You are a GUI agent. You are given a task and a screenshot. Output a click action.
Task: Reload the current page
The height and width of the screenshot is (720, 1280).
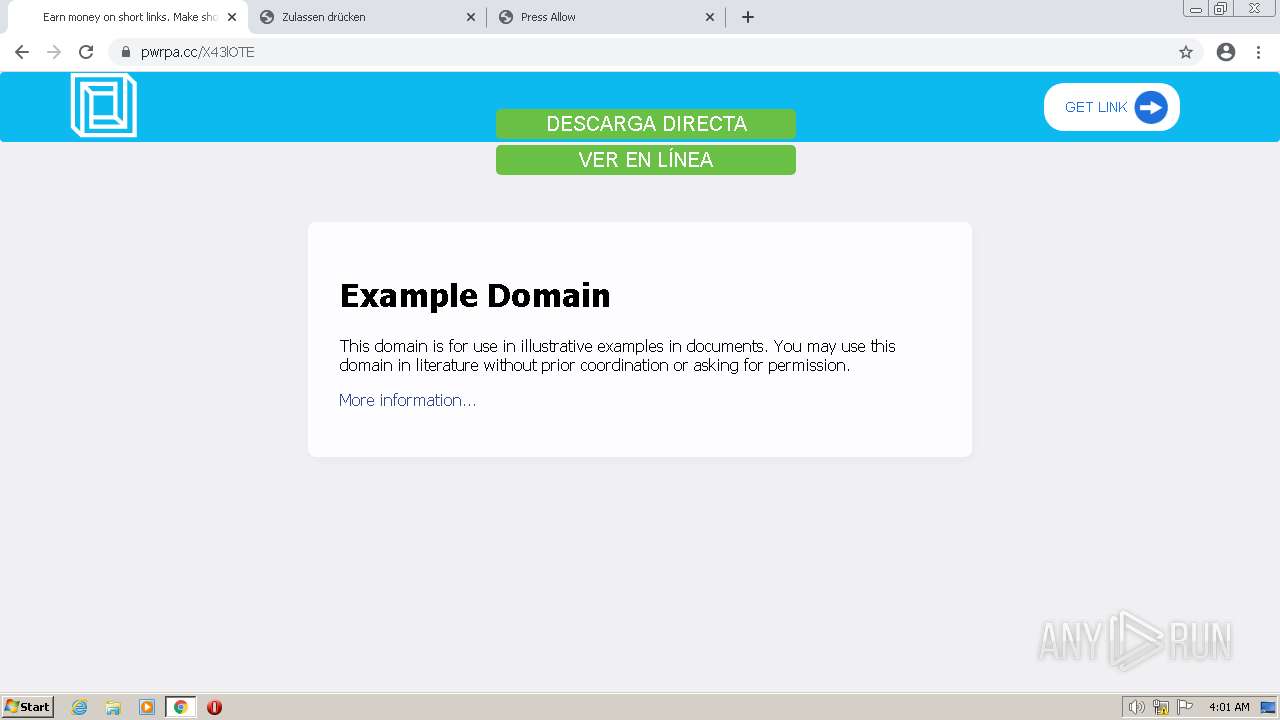tap(86, 52)
